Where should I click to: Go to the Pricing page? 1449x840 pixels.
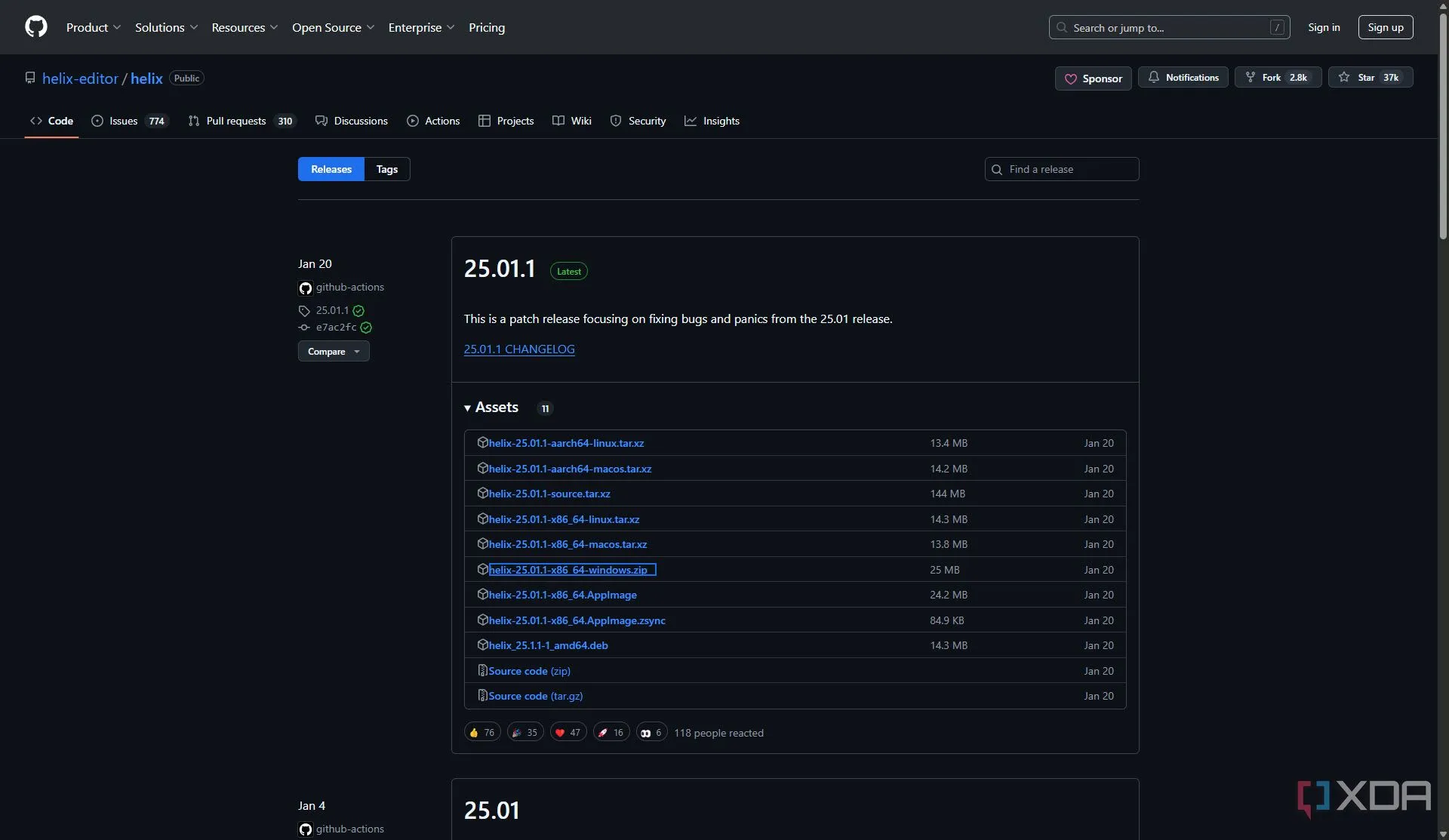pyautogui.click(x=487, y=27)
